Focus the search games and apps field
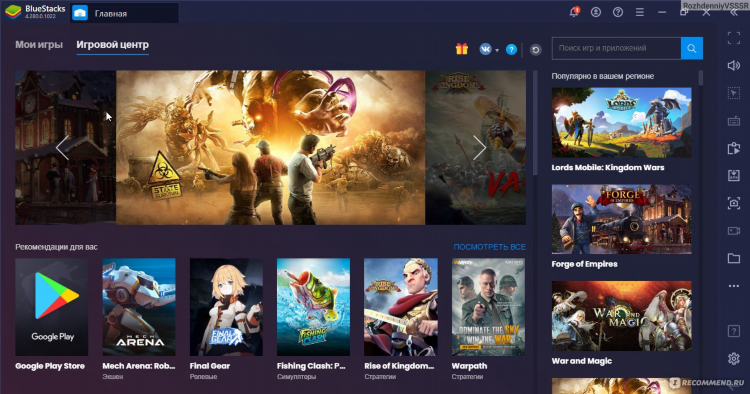750x394 pixels. [x=616, y=48]
